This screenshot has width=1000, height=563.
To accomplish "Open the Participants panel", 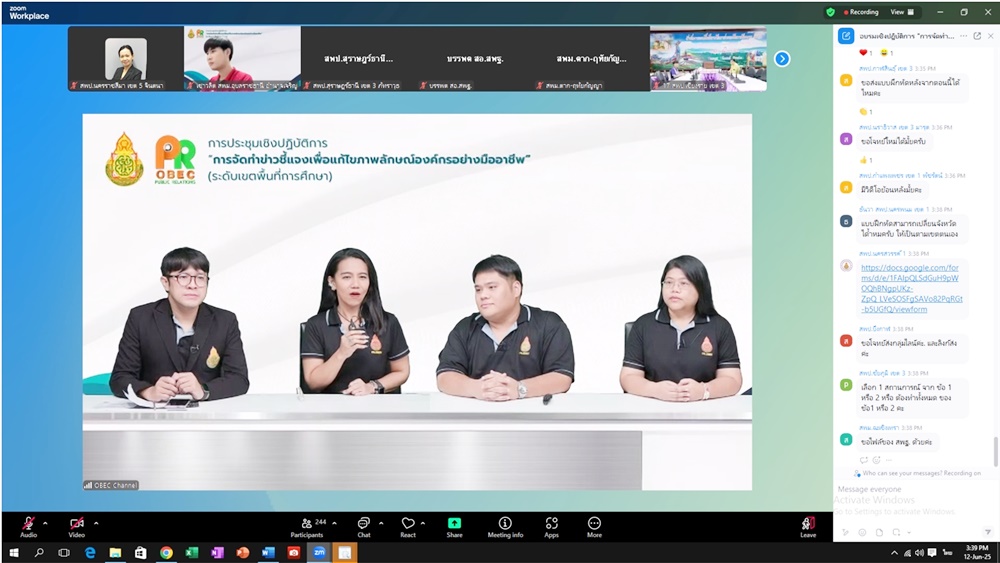I will coord(307,527).
